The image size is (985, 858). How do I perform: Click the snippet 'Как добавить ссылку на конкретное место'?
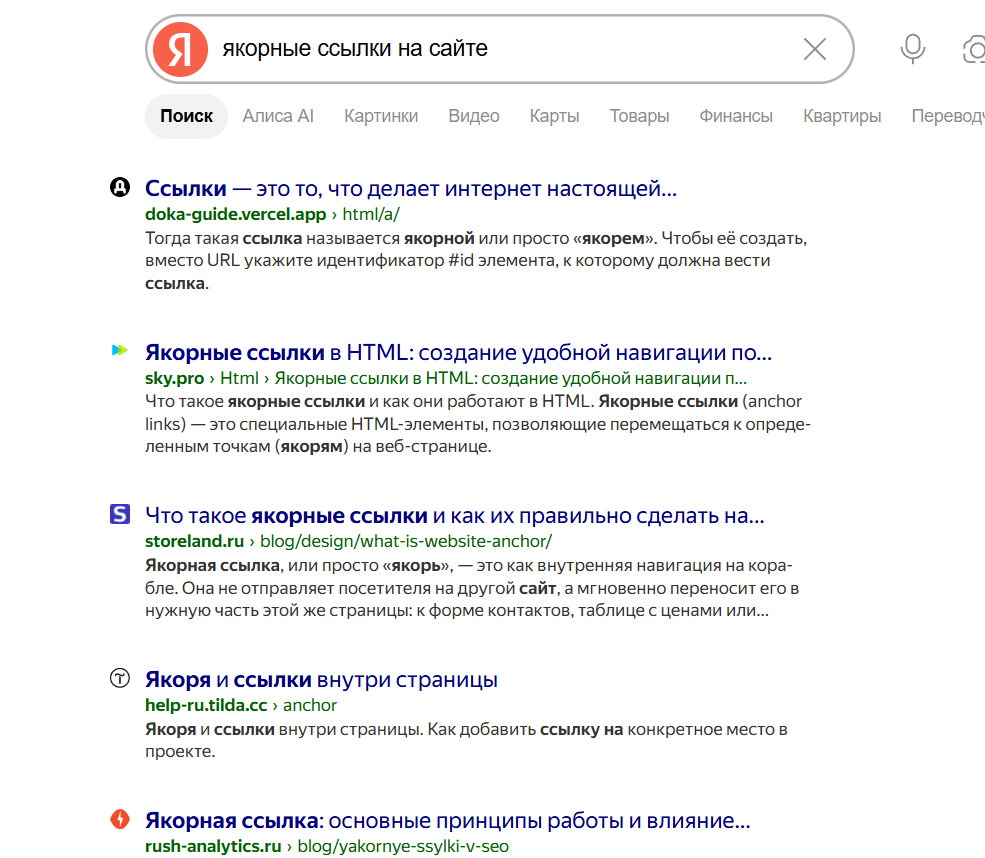coord(466,741)
